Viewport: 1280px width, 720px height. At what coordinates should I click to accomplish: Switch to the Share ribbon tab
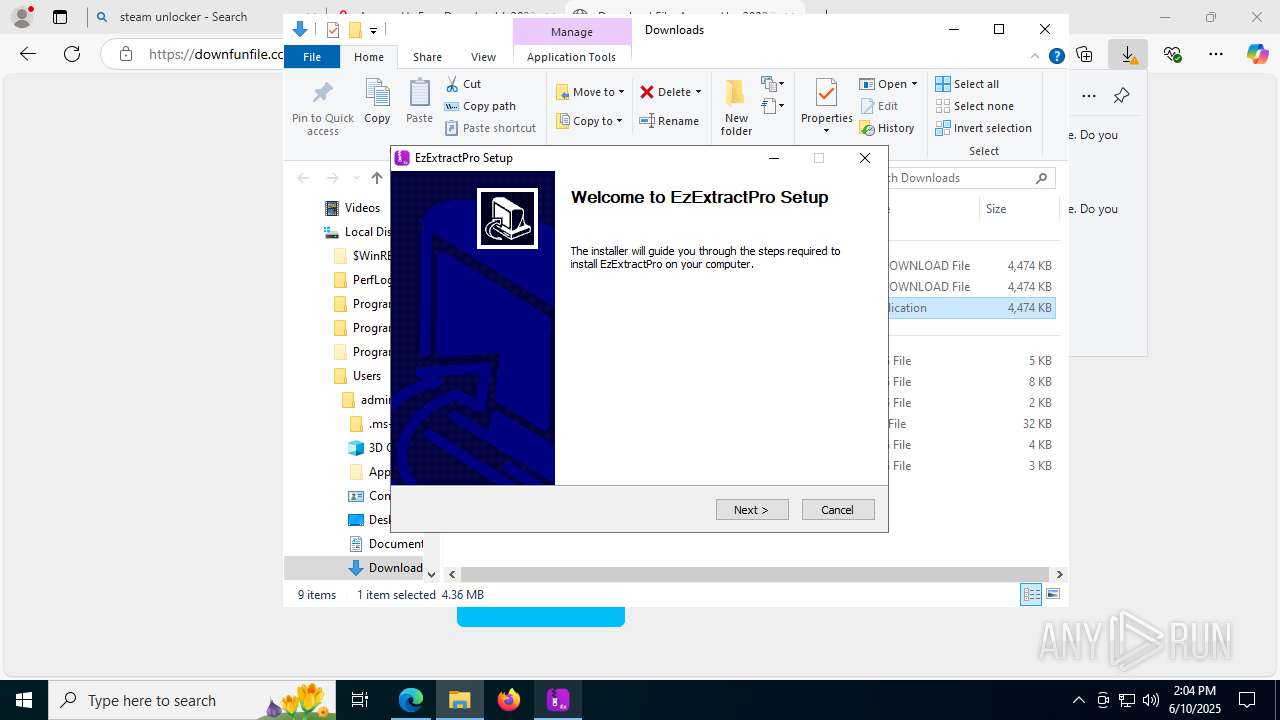coord(427,57)
